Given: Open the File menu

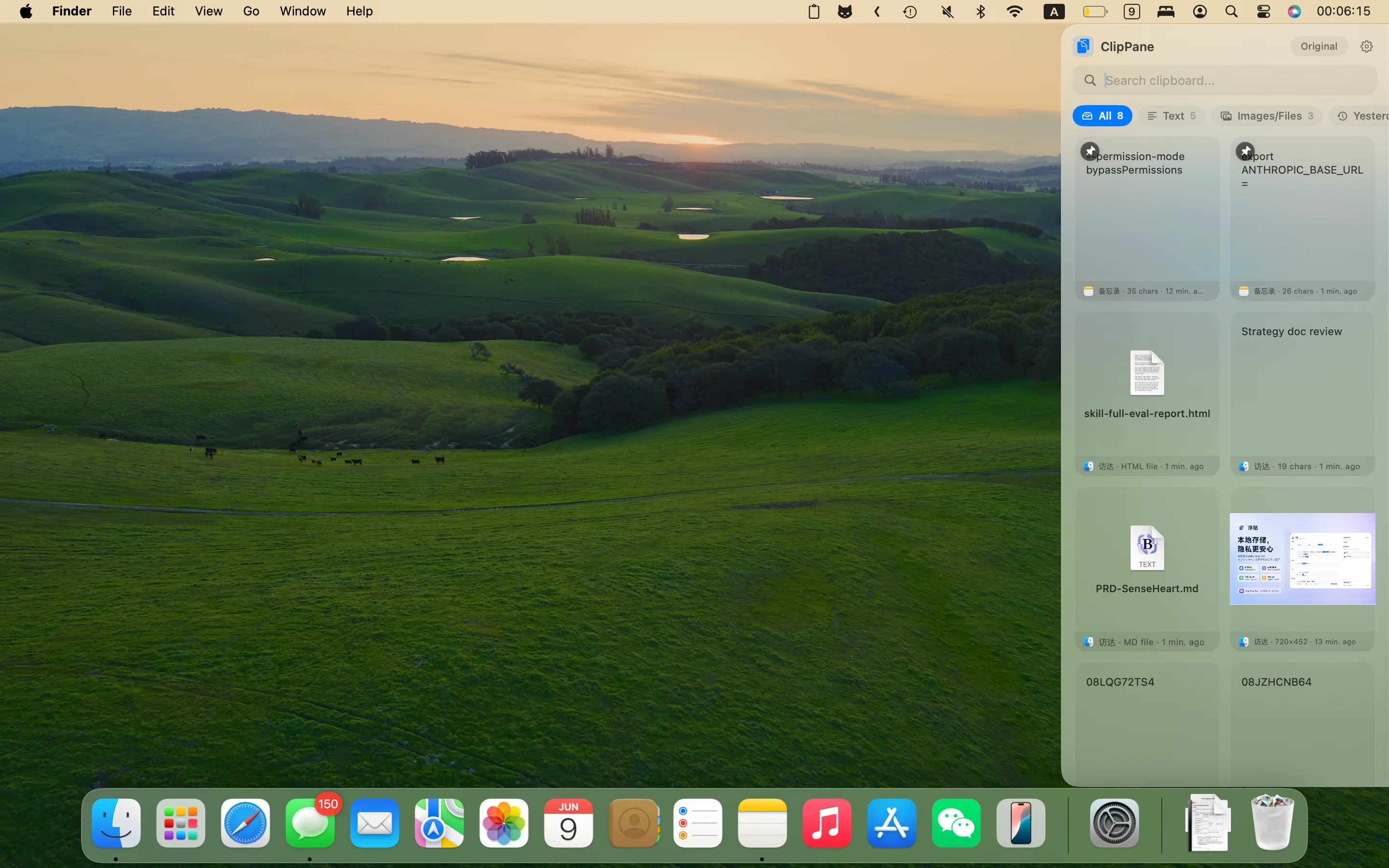Looking at the screenshot, I should (x=122, y=12).
